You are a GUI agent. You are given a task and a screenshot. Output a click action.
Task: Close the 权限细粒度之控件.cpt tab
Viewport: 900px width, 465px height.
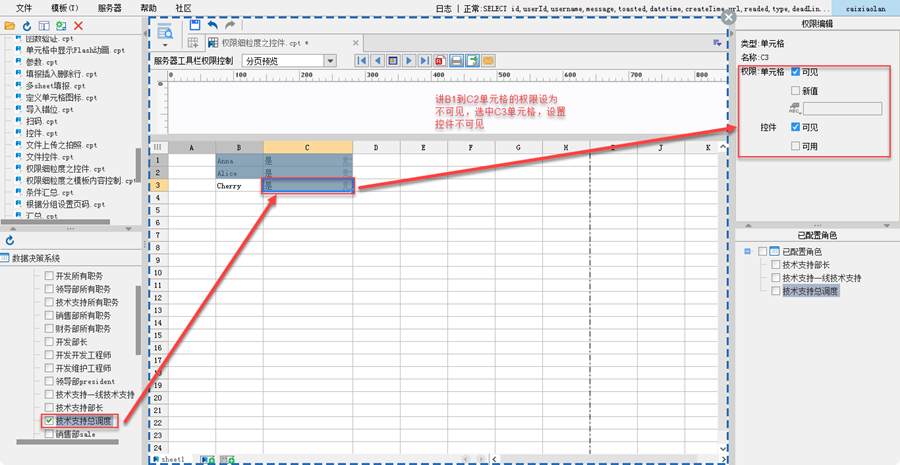click(x=356, y=43)
